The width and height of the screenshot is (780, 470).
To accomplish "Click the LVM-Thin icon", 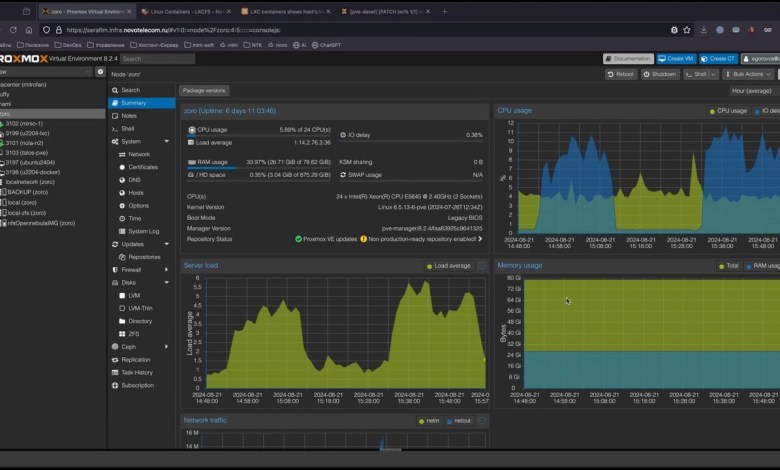I will coord(122,309).
